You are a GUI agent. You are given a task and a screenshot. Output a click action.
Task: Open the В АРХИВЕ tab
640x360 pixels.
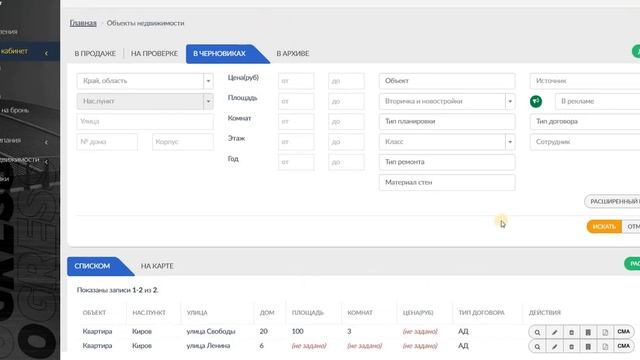[x=293, y=53]
